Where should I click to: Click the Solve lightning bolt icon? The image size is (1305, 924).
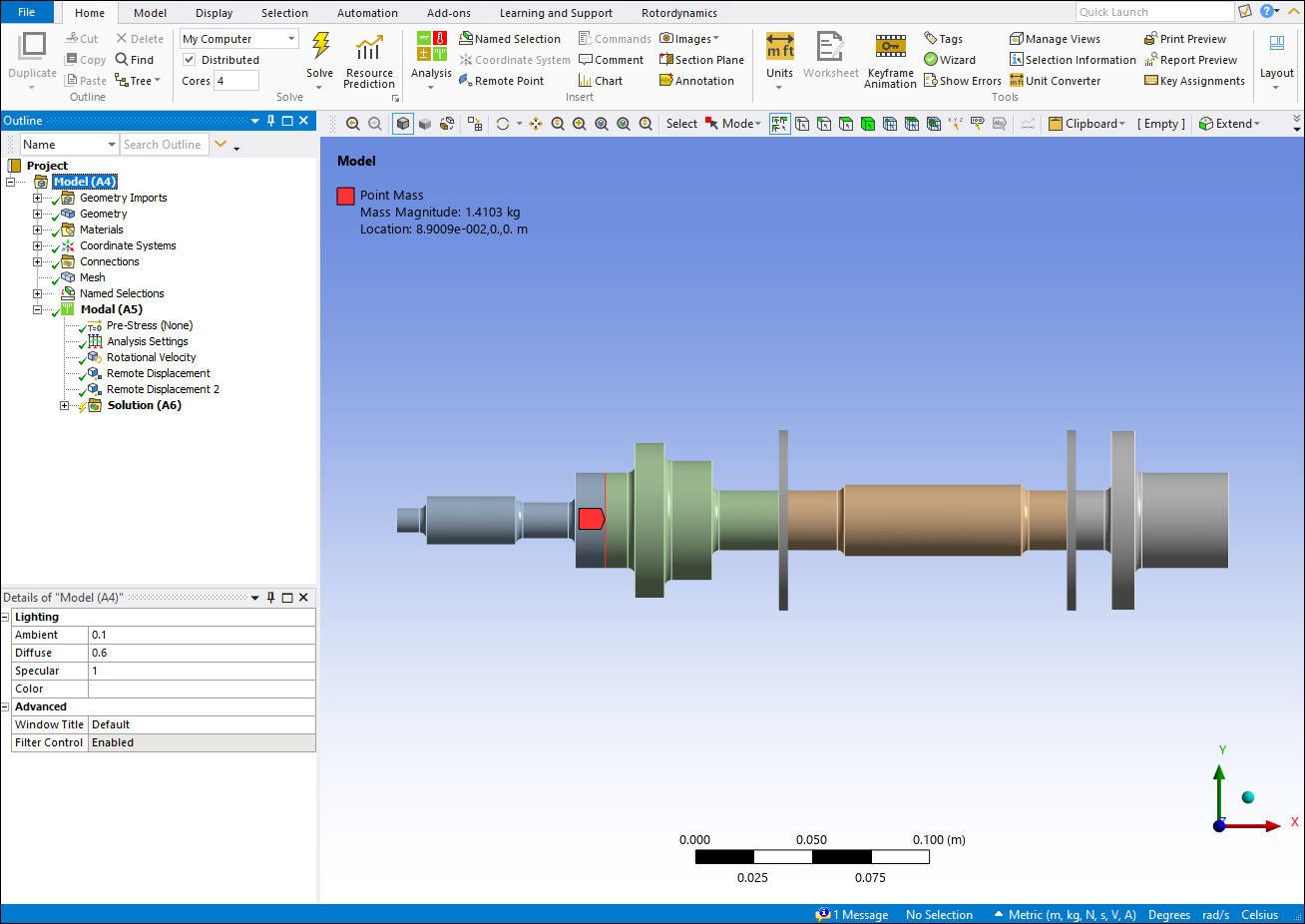[320, 47]
